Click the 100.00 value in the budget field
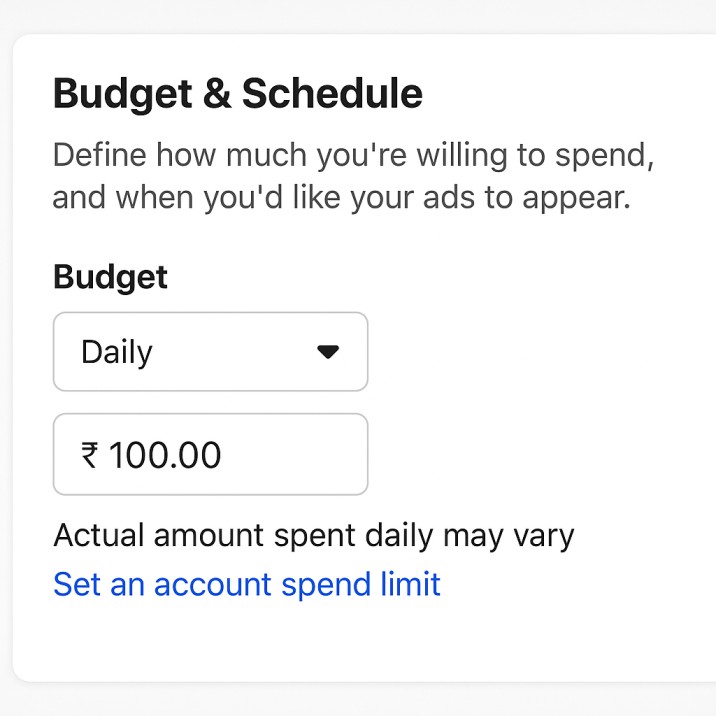Image resolution: width=716 pixels, height=716 pixels. coord(165,456)
